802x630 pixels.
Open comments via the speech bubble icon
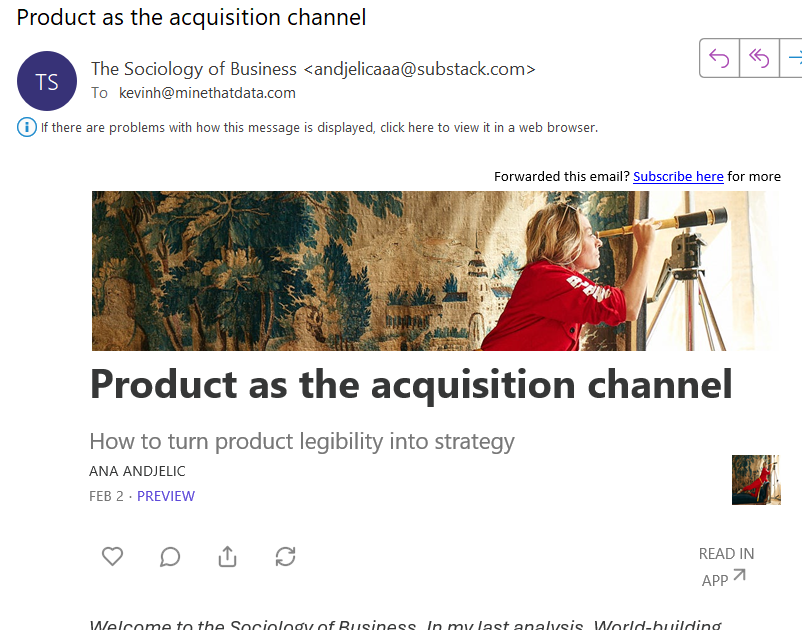tap(170, 556)
